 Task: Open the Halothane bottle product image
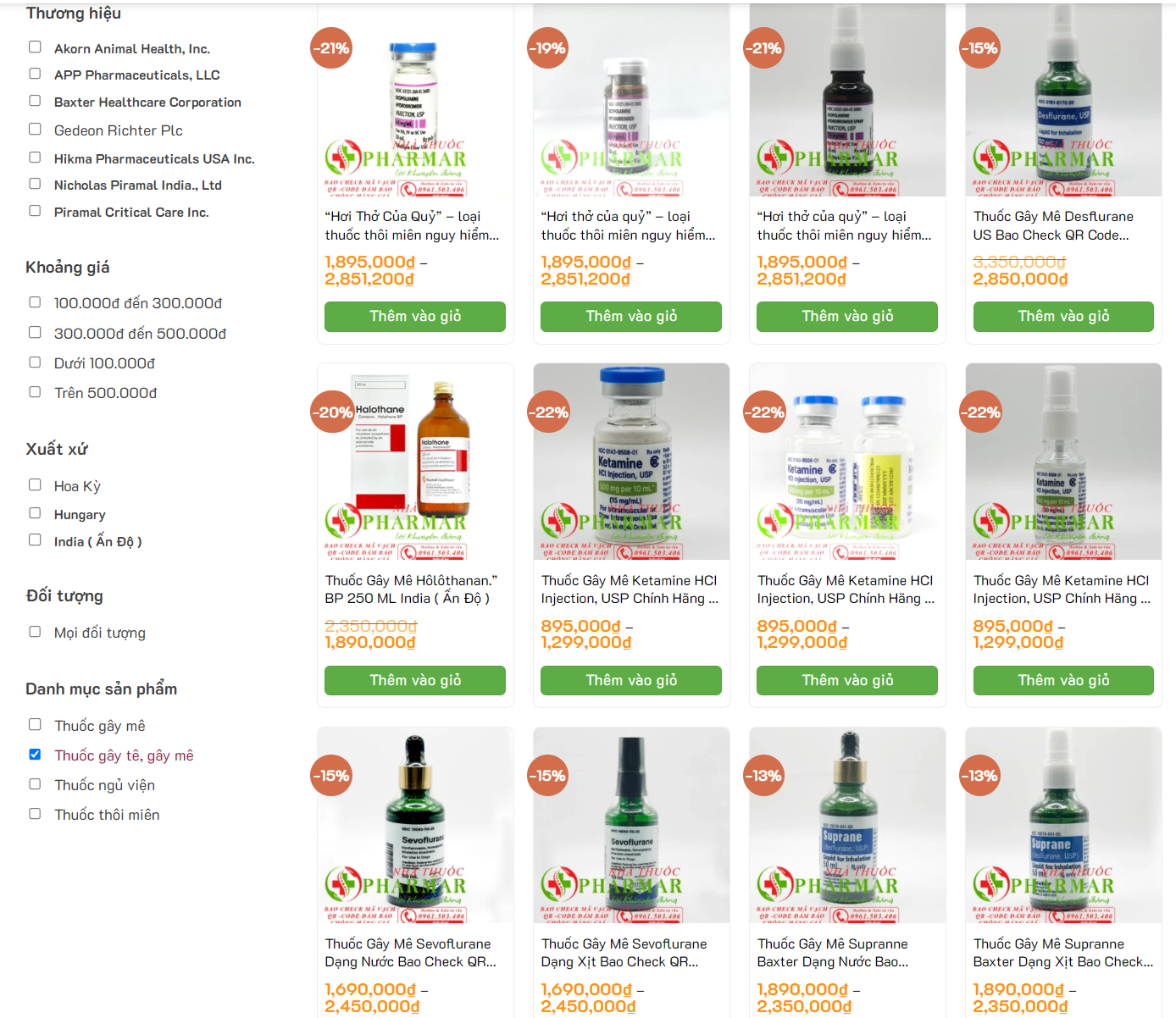415,462
